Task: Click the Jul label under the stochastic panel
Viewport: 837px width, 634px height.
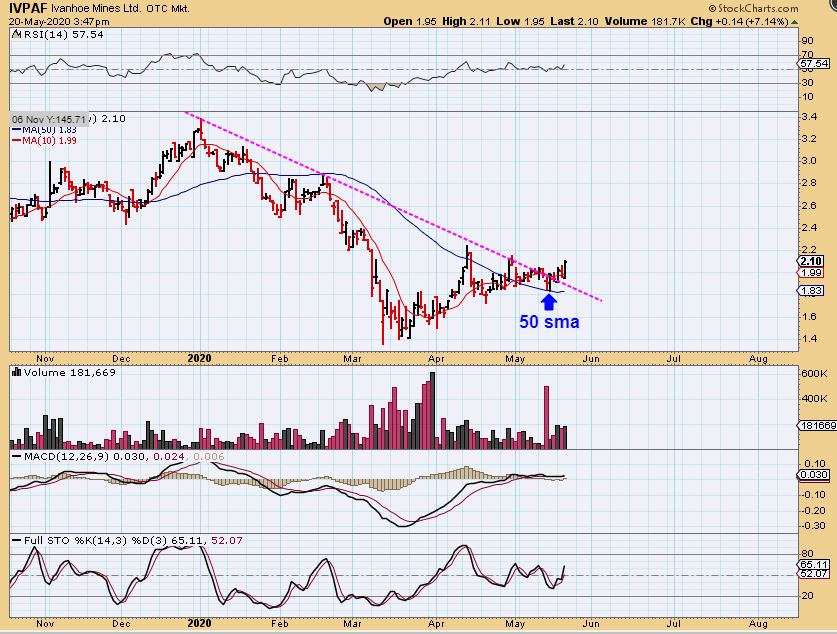Action: [674, 623]
